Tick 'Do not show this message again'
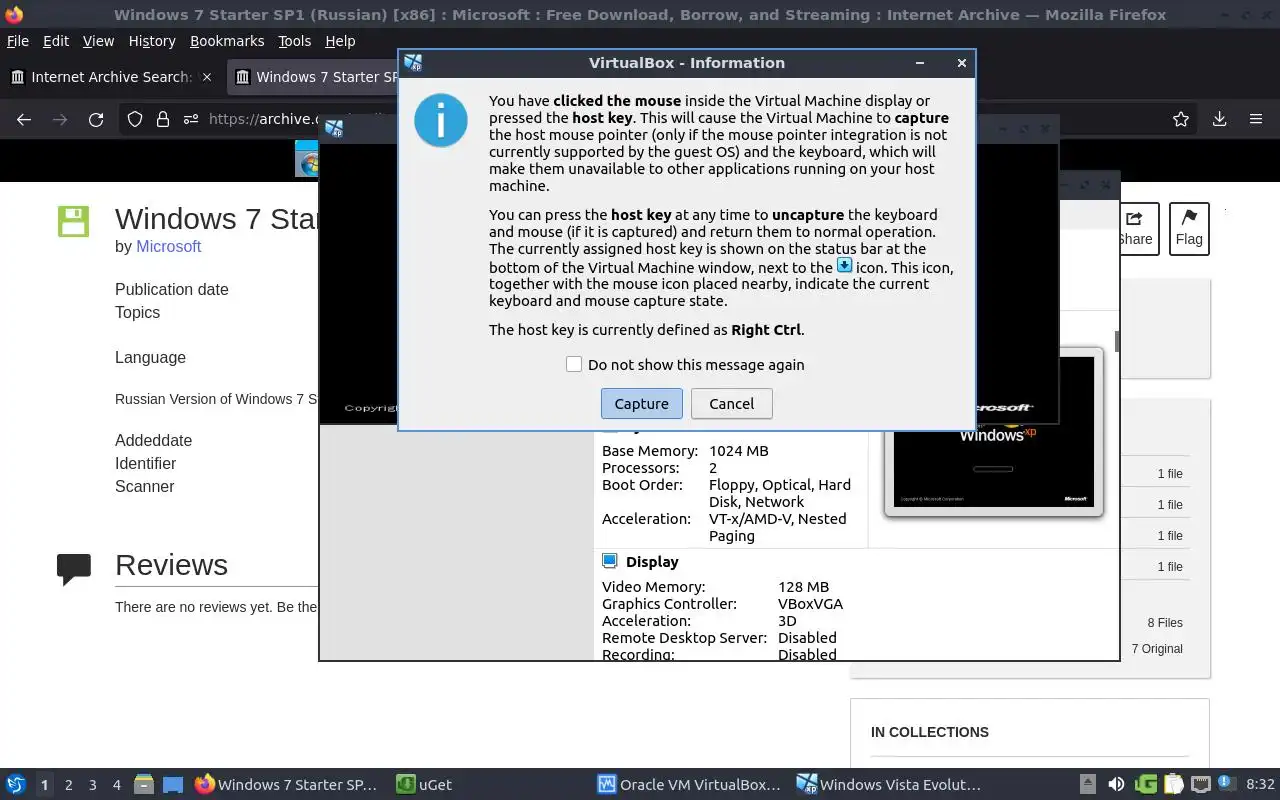 pos(574,364)
